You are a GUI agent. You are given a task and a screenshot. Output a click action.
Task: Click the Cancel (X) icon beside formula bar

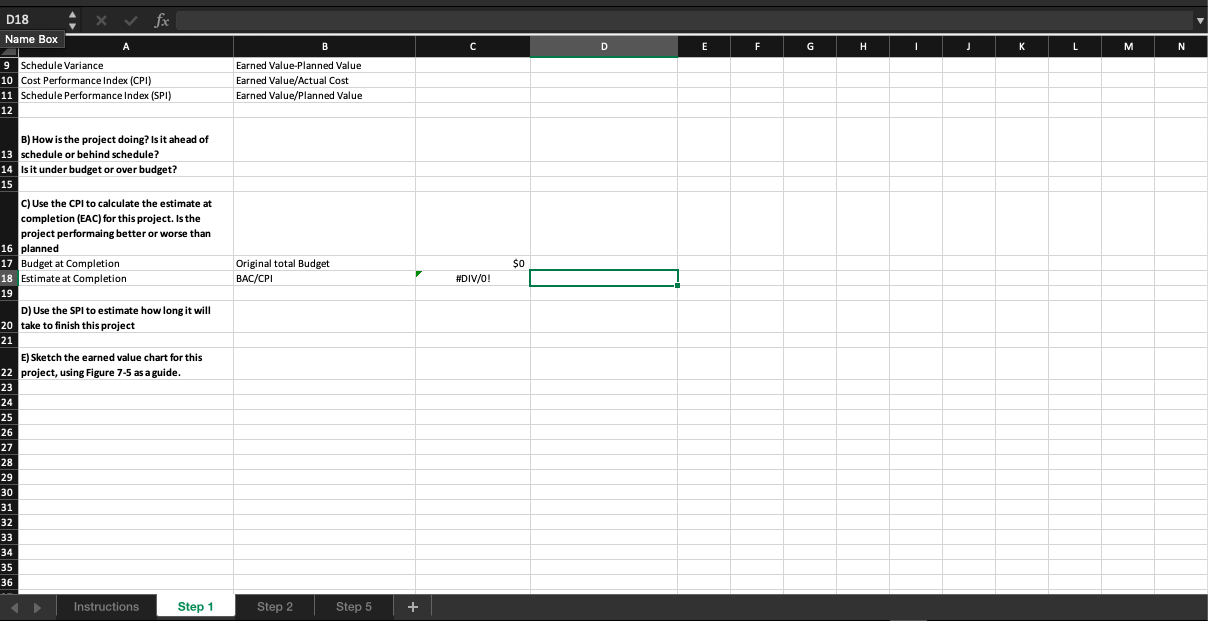pos(100,20)
